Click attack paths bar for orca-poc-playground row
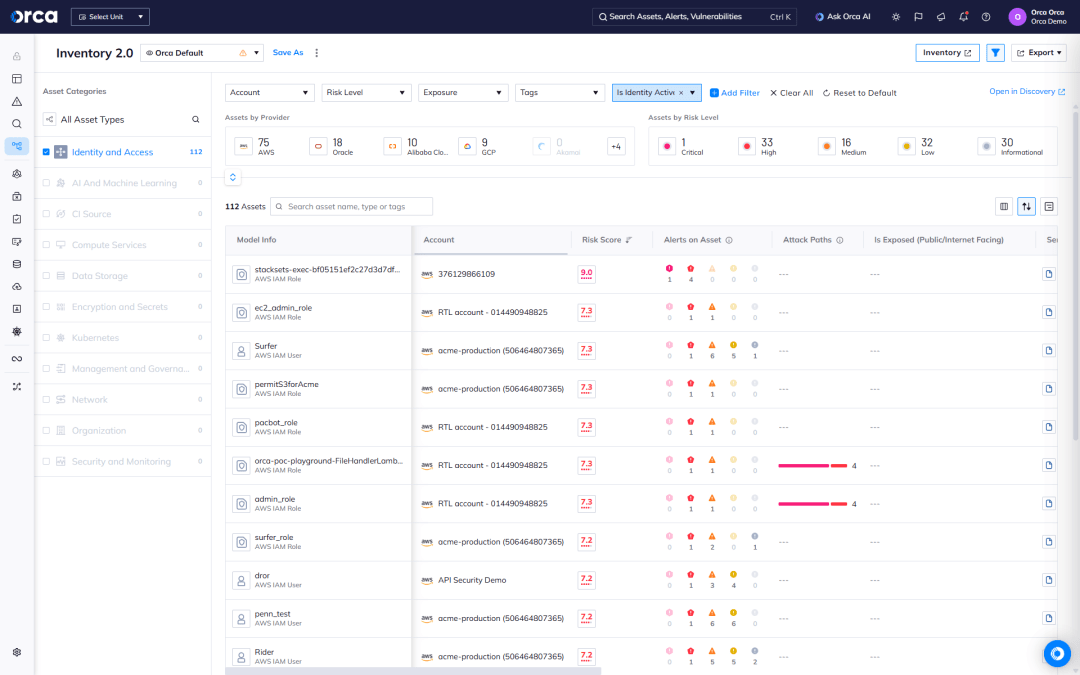Viewport: 1080px width, 675px height. pos(813,466)
